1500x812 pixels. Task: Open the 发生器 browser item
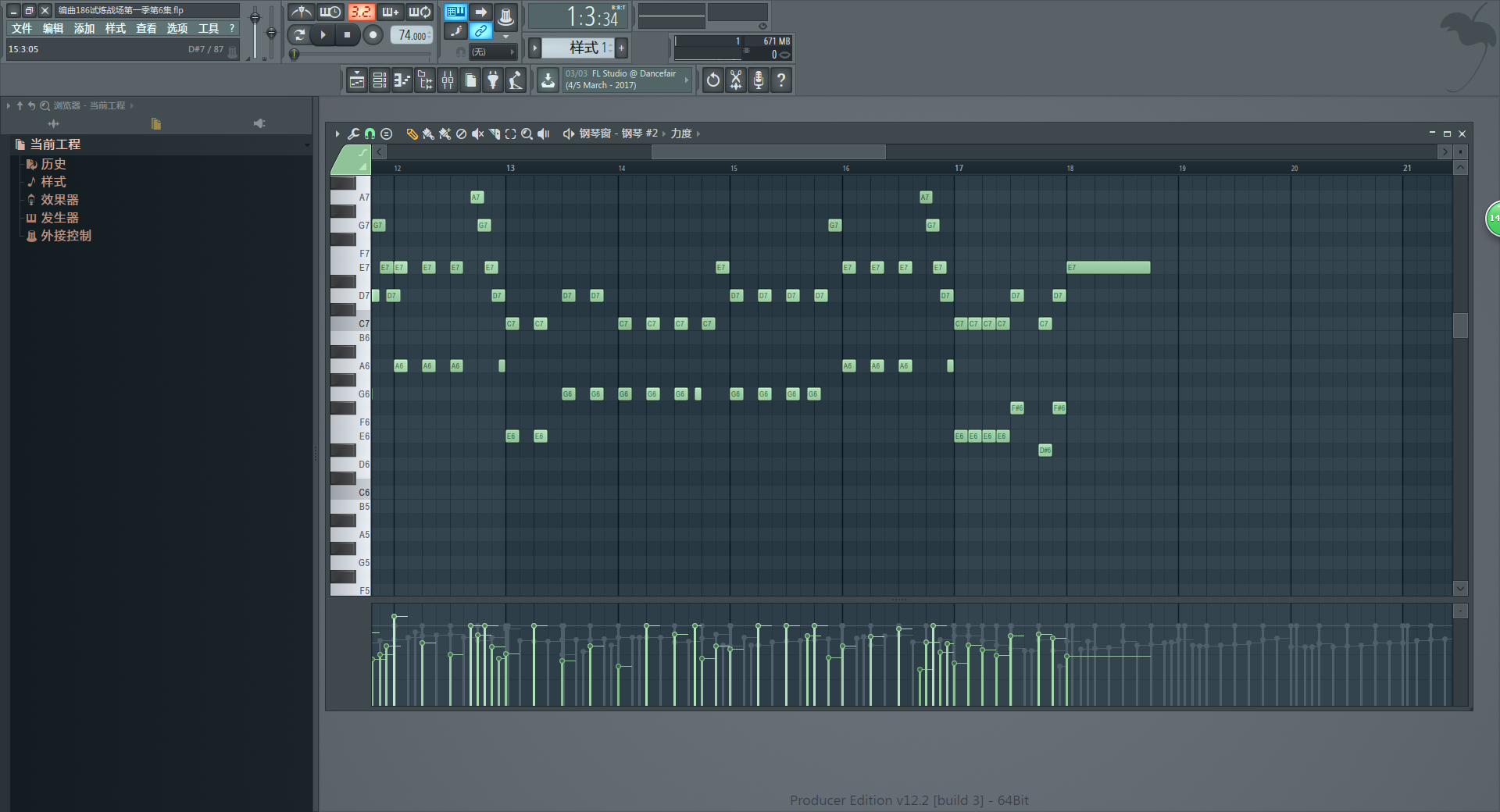point(59,218)
